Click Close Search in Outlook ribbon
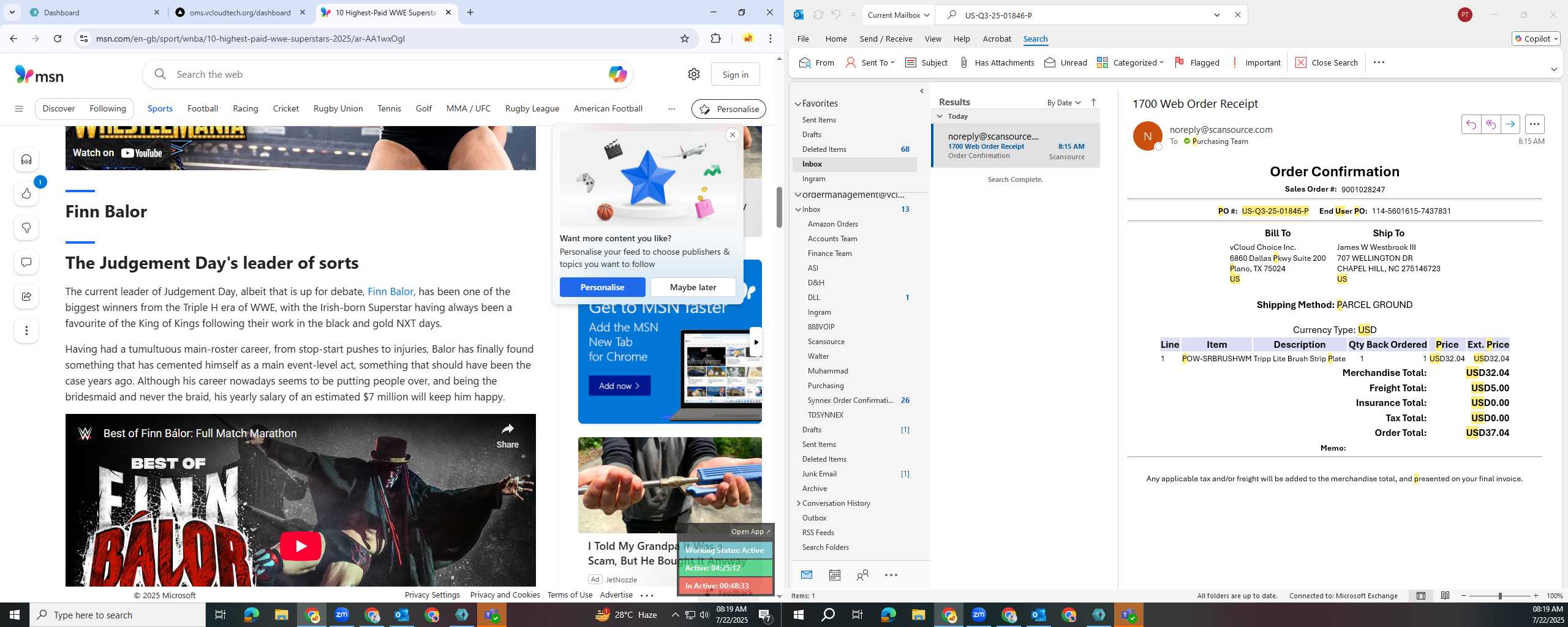This screenshot has height=627, width=1568. point(1327,62)
